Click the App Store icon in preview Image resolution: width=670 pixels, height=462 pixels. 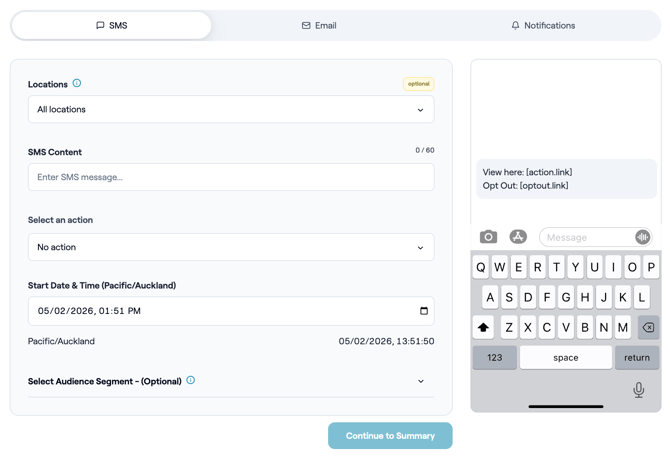tap(518, 237)
